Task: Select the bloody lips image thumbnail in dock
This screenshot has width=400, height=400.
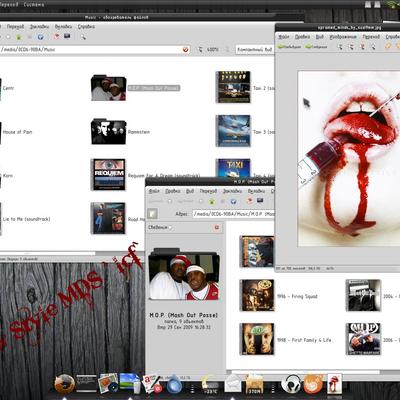Action: 334,383
